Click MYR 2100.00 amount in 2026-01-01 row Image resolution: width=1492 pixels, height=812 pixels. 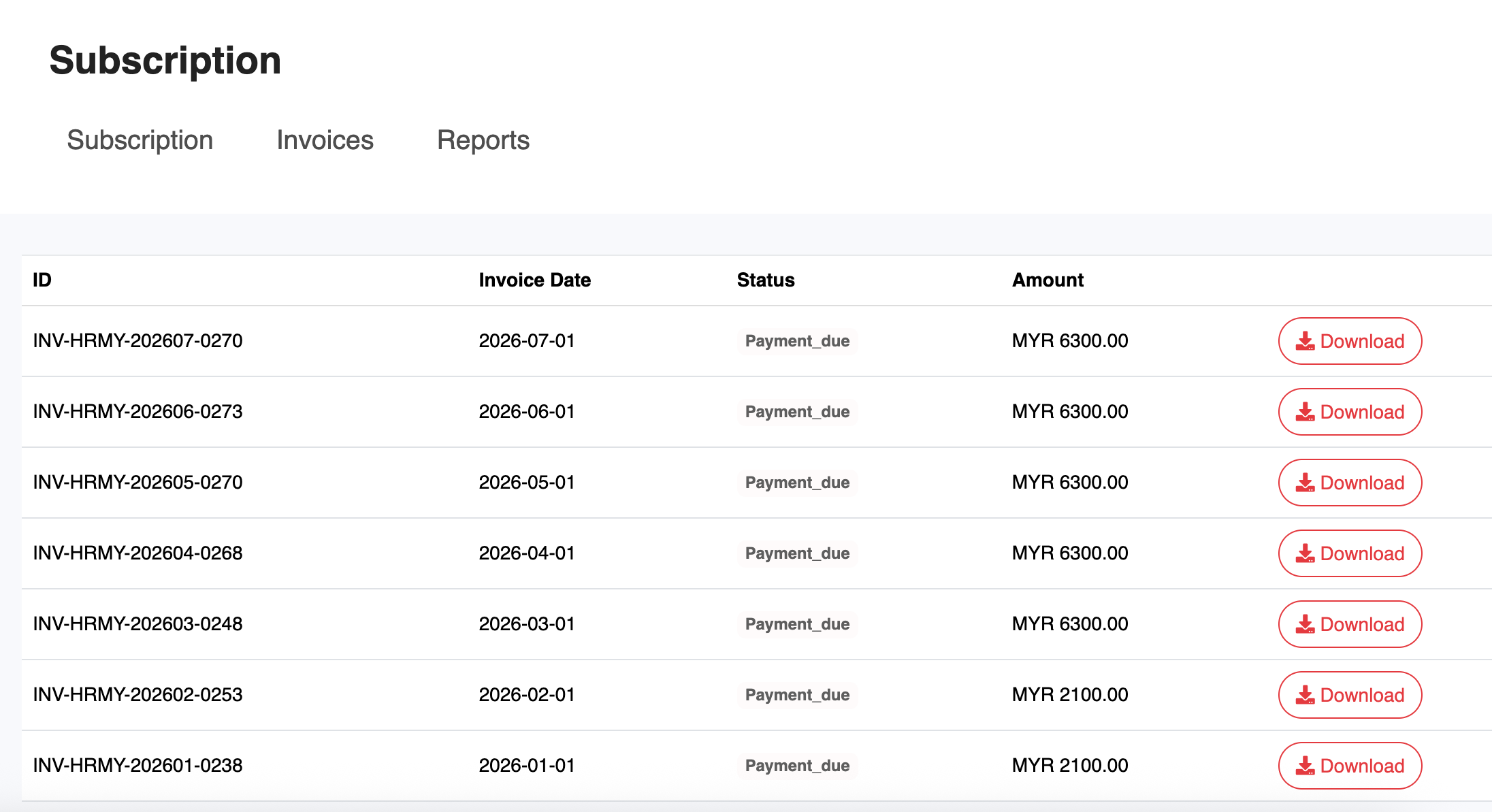[1070, 766]
